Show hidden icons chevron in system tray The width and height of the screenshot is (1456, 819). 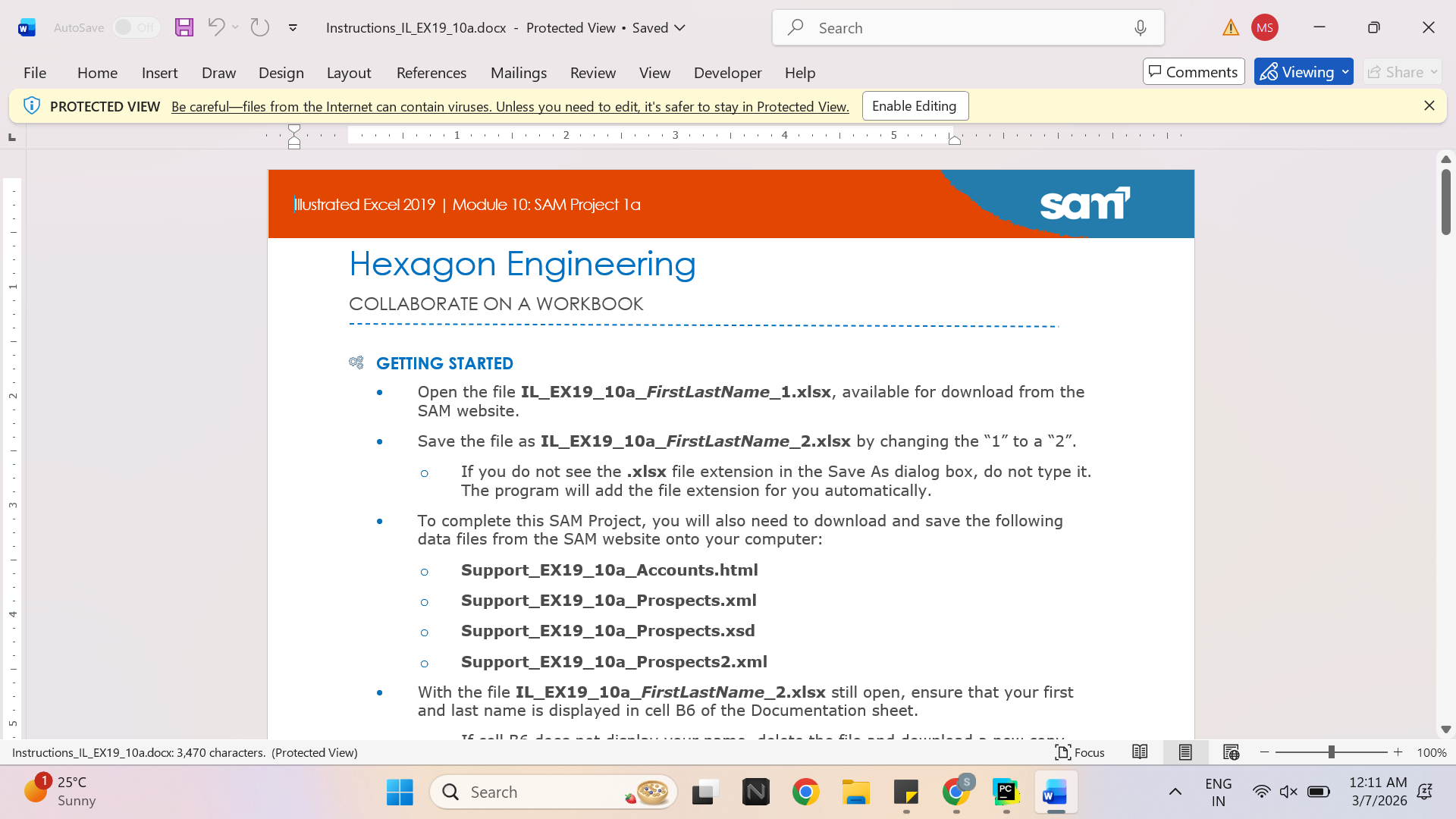(x=1175, y=792)
